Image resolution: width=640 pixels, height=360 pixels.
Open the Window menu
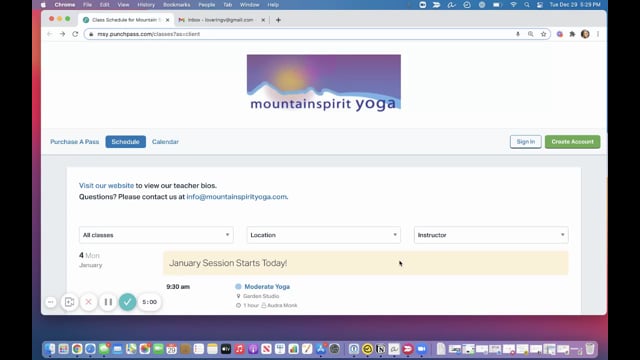[249, 4]
